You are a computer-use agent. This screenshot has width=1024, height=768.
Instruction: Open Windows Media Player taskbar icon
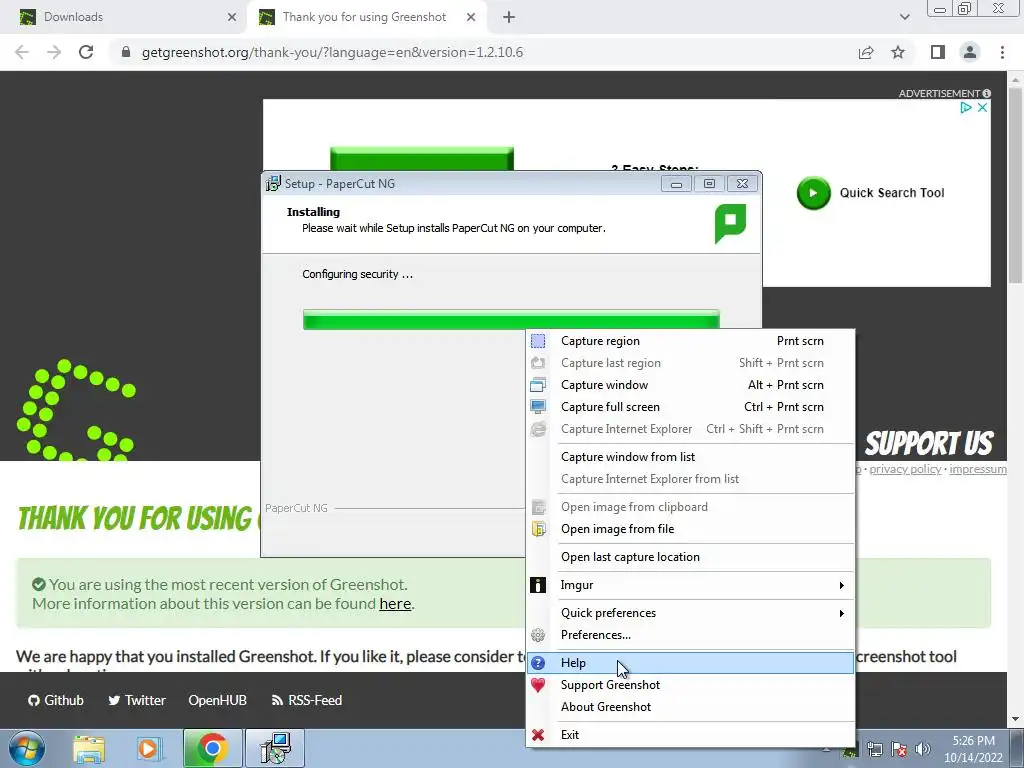tap(149, 748)
